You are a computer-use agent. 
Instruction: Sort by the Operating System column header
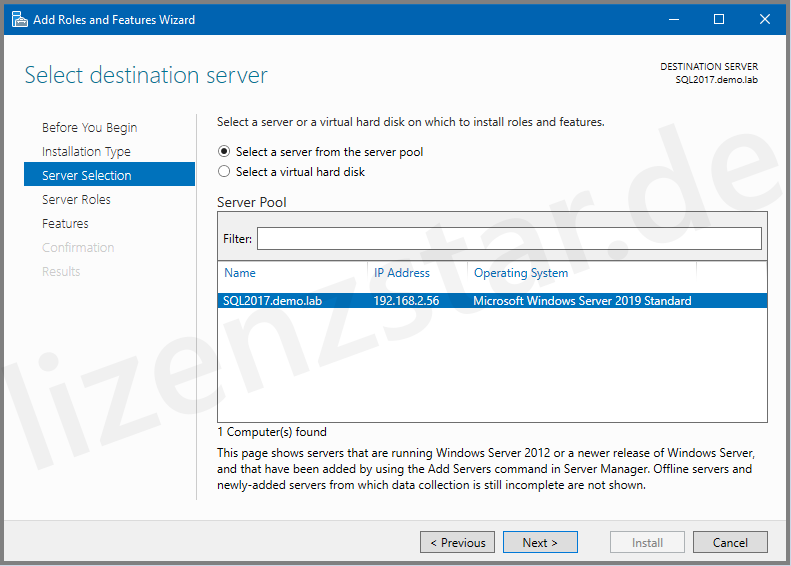pos(521,273)
